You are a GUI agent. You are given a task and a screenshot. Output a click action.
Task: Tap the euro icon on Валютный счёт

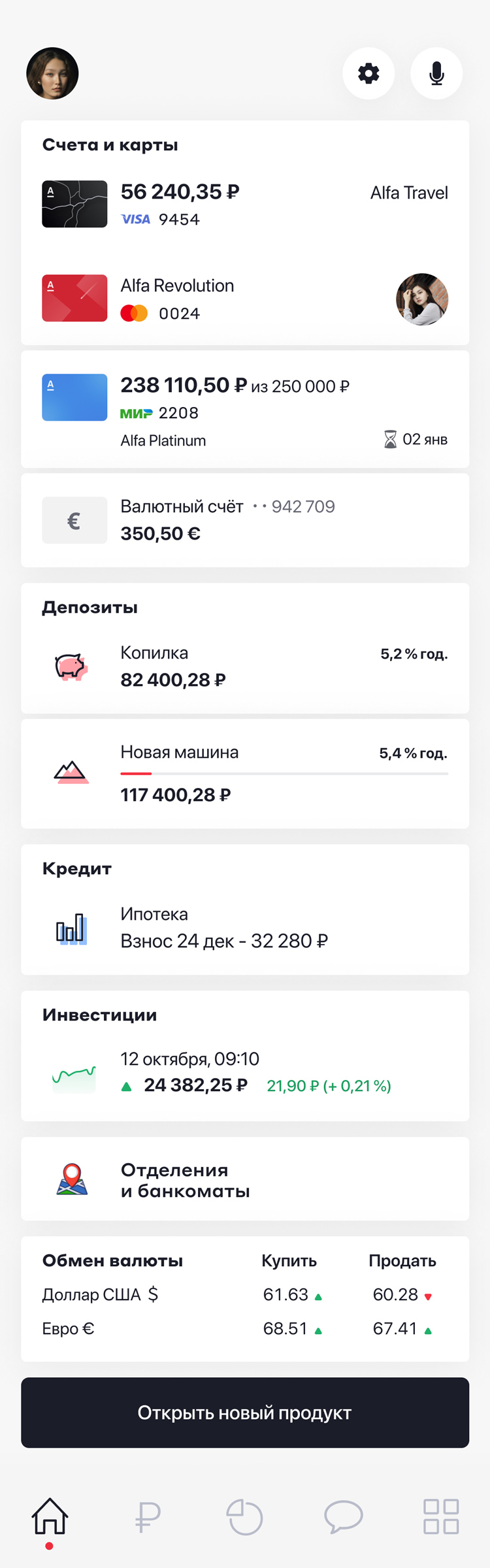(74, 520)
